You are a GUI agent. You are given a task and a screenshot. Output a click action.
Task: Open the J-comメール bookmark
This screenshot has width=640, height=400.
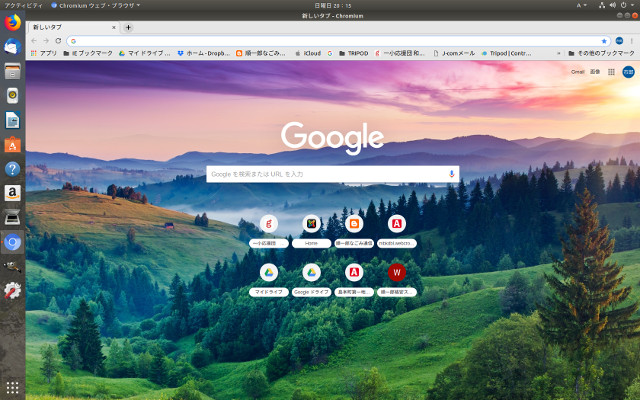coord(454,53)
